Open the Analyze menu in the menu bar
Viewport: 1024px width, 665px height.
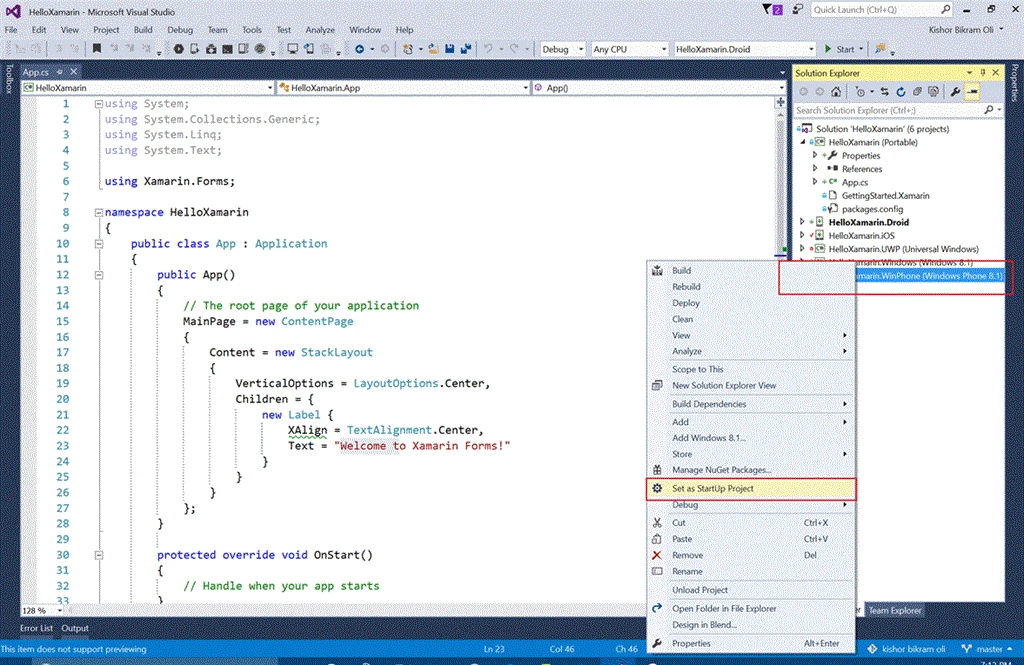tap(320, 30)
